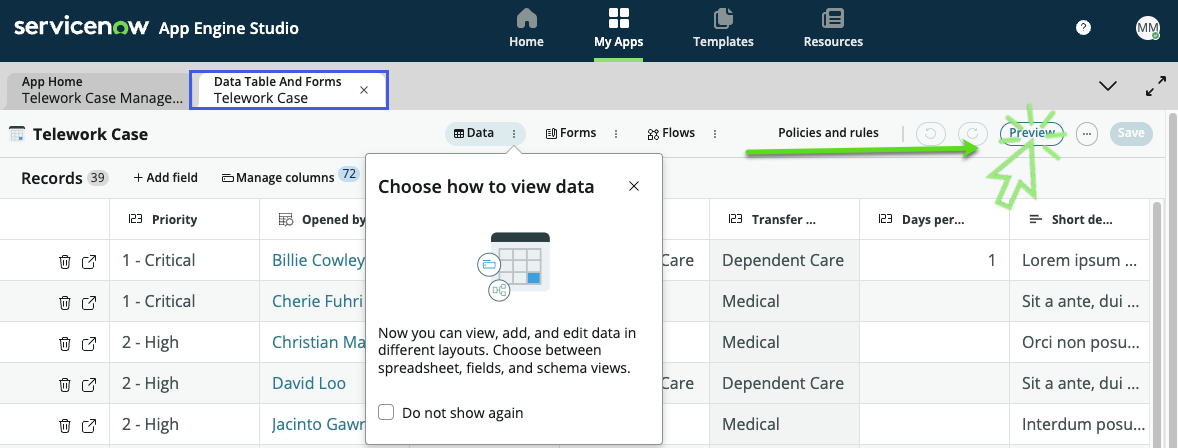Switch to the App Home tab
The width and height of the screenshot is (1178, 448).
(x=102, y=90)
